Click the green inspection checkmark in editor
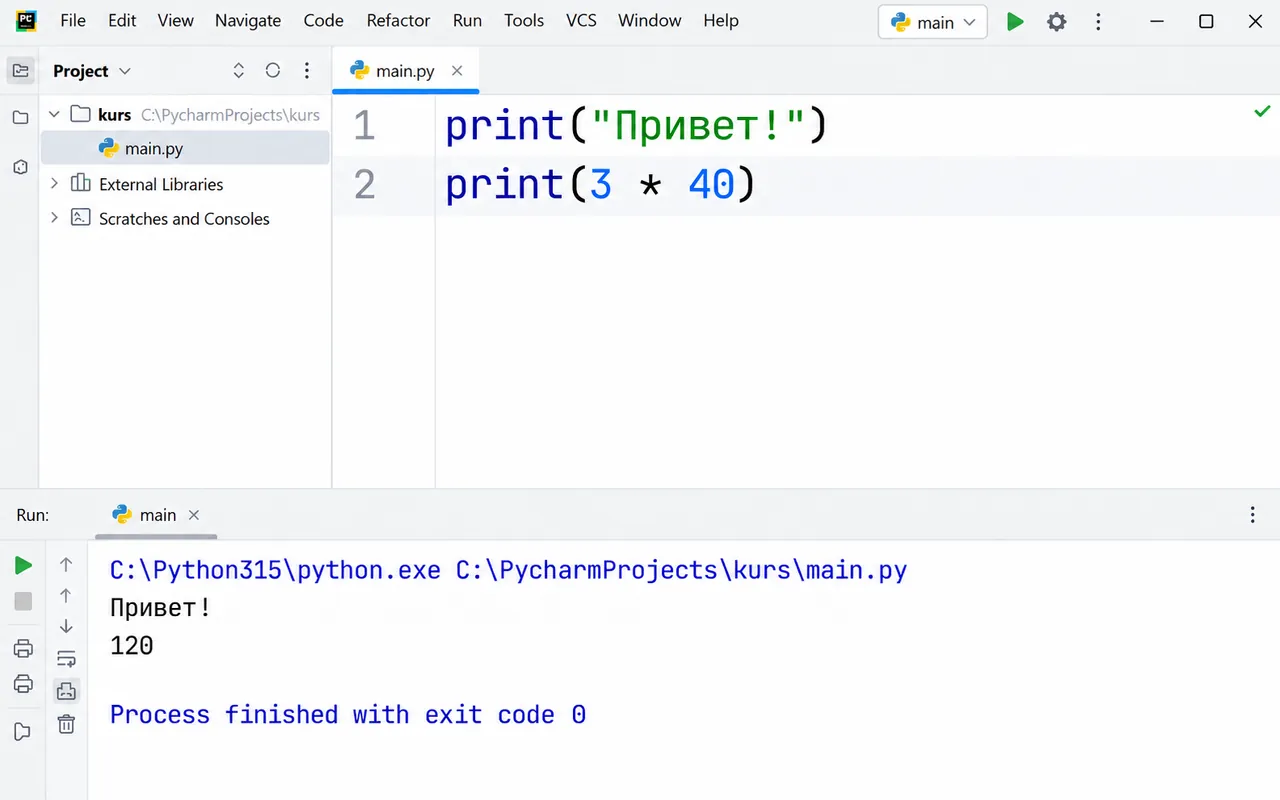 pos(1262,112)
